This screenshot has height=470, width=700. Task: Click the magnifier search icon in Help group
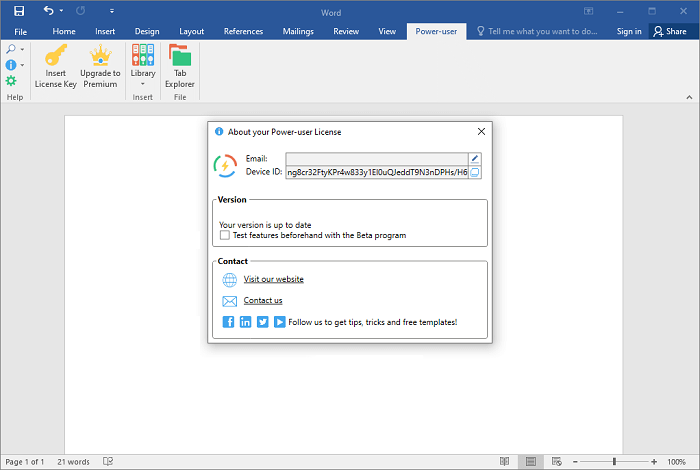[11, 49]
